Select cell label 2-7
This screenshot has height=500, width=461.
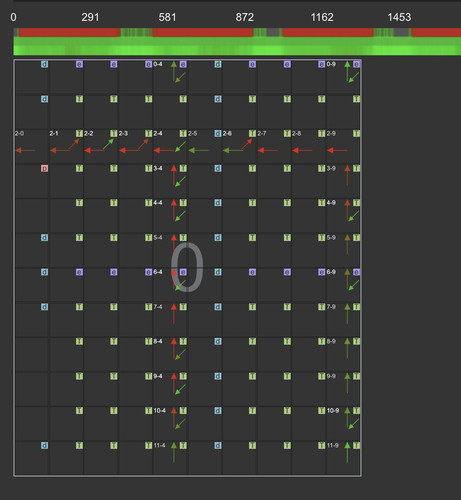pos(262,134)
